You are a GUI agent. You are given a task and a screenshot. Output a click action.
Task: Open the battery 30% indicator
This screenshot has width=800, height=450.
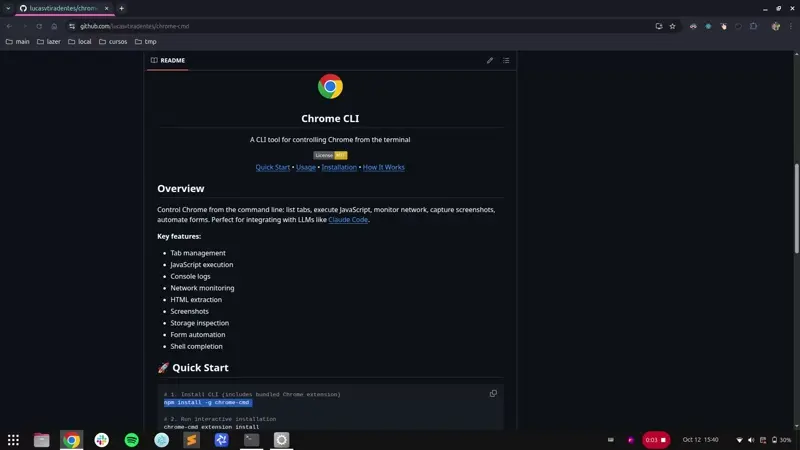(782, 440)
